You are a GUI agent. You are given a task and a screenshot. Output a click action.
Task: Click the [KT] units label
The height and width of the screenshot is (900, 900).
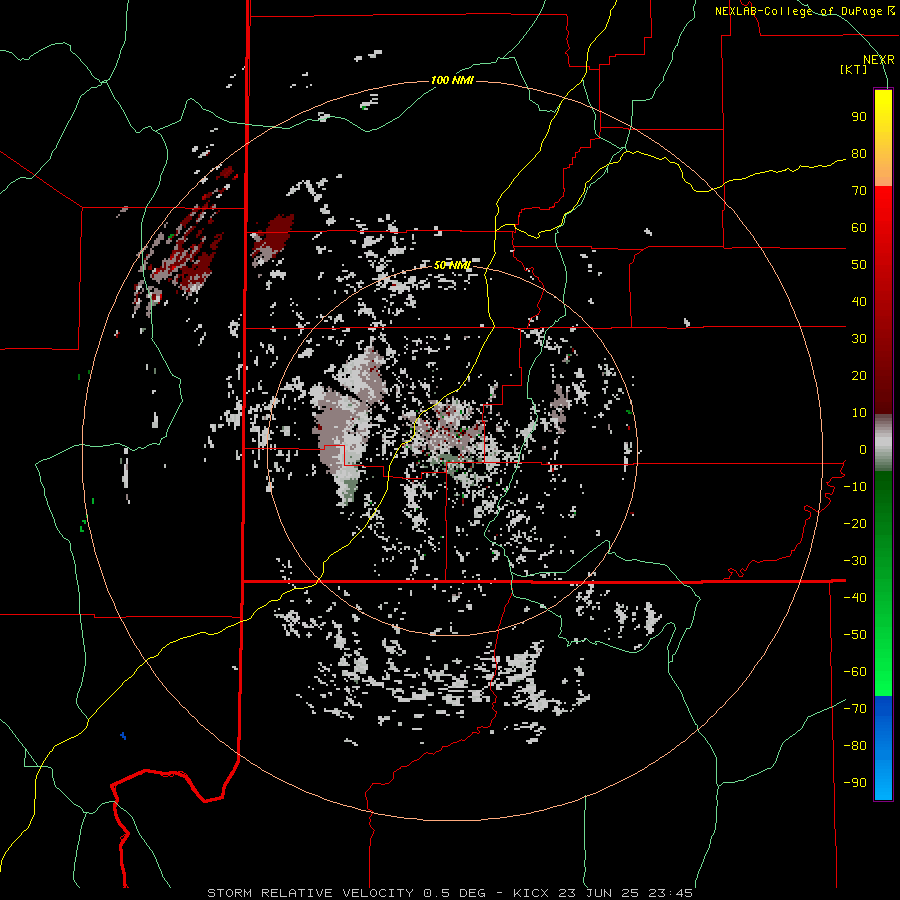coord(853,69)
